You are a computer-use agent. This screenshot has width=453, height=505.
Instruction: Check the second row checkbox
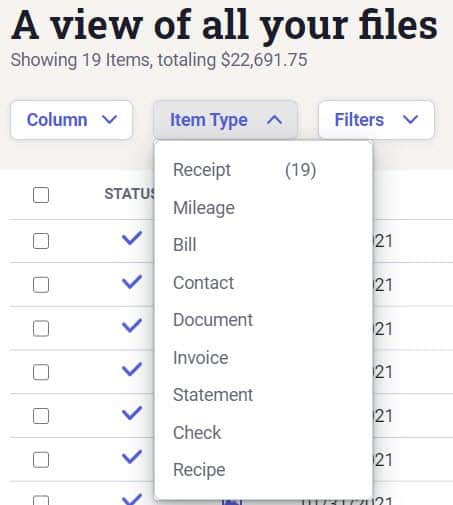[41, 285]
